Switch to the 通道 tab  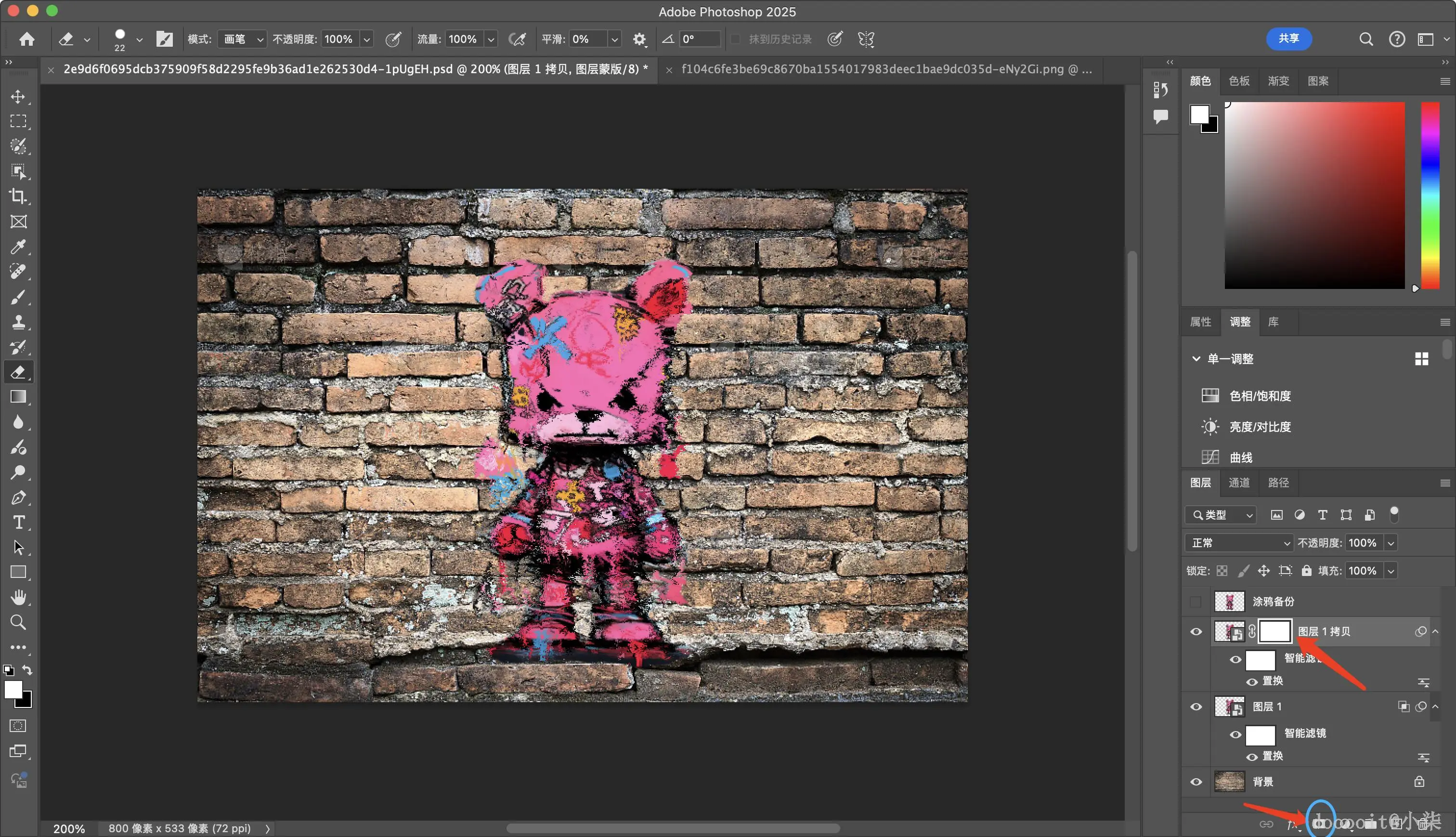tap(1239, 483)
